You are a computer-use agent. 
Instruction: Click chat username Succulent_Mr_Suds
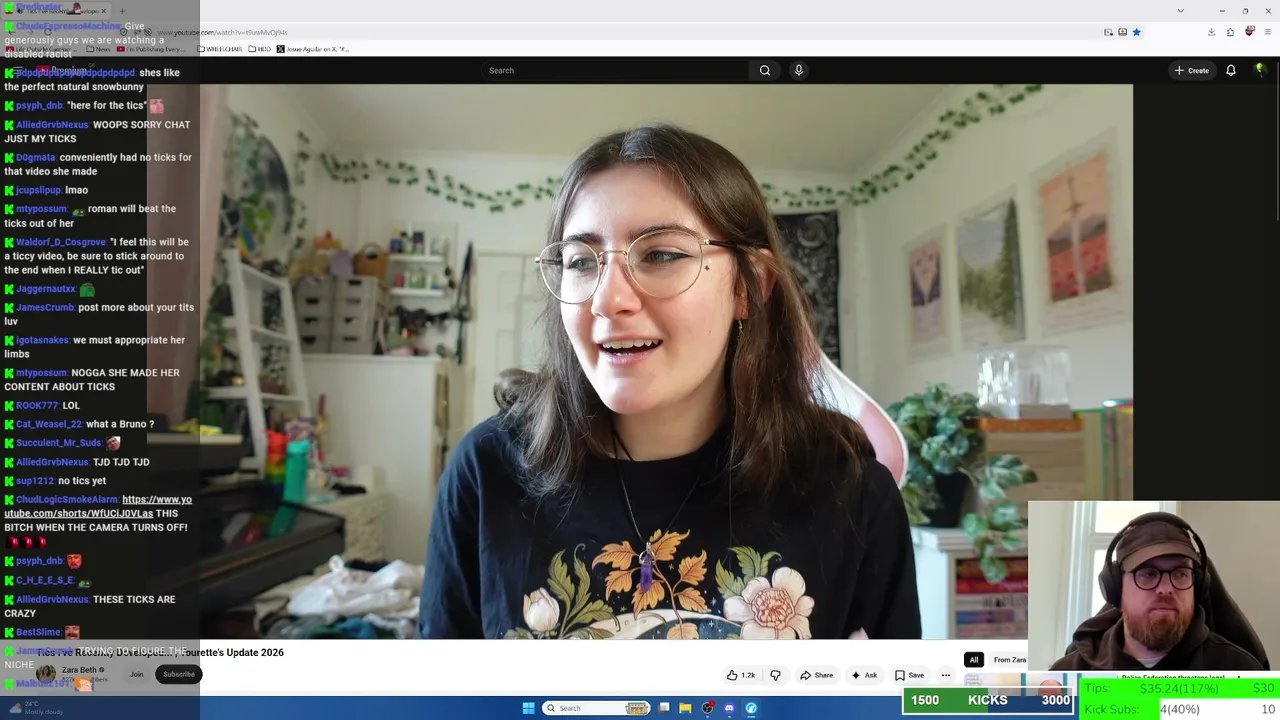(x=59, y=442)
